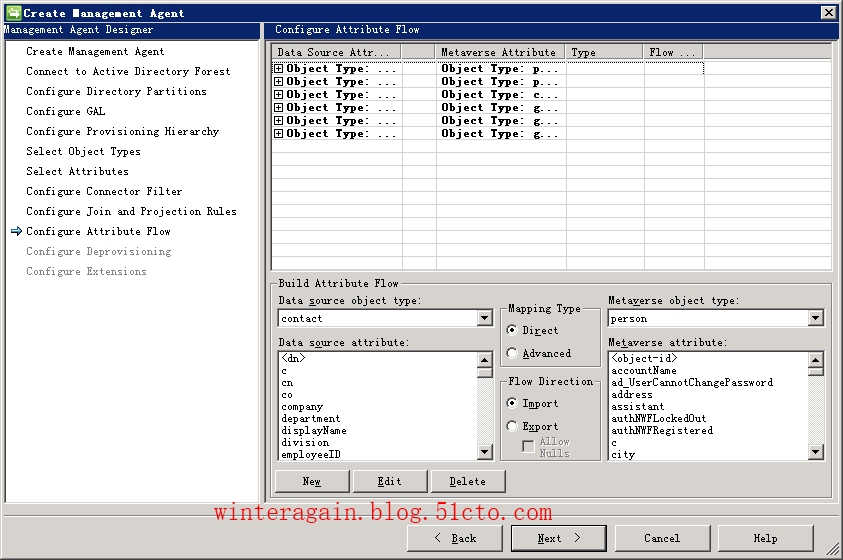Viewport: 843px width, 560px height.
Task: Go Back to previous wizard page
Action: click(x=455, y=538)
